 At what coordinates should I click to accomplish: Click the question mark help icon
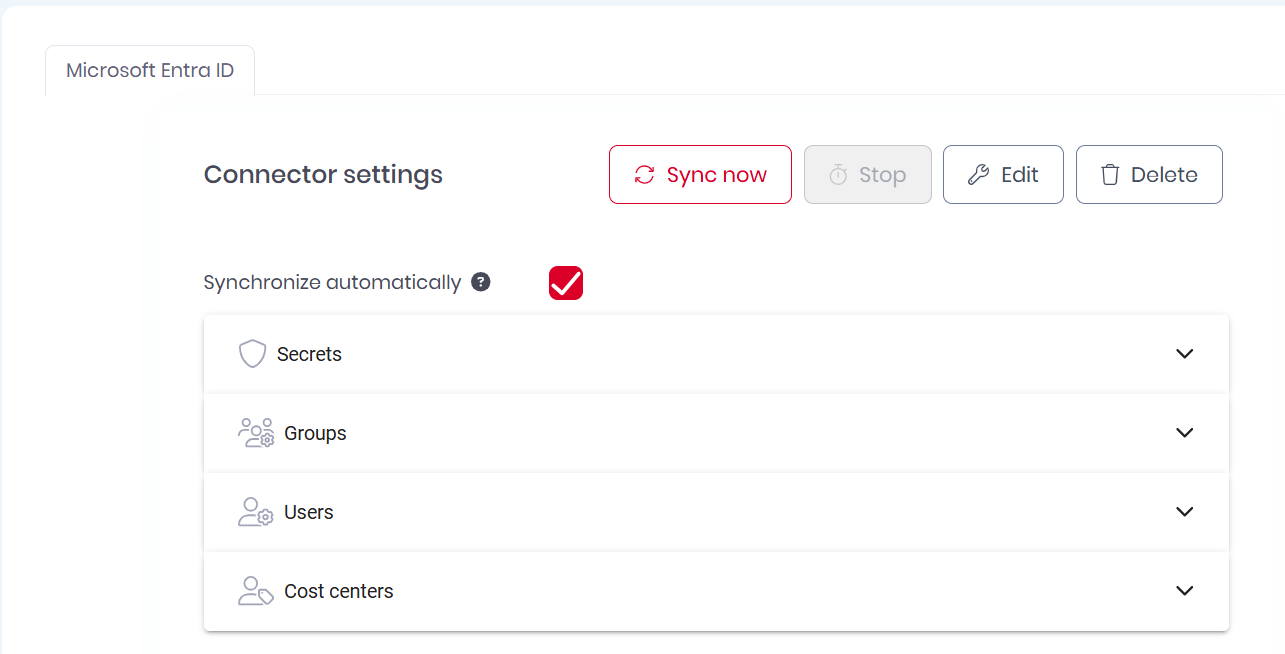[481, 282]
